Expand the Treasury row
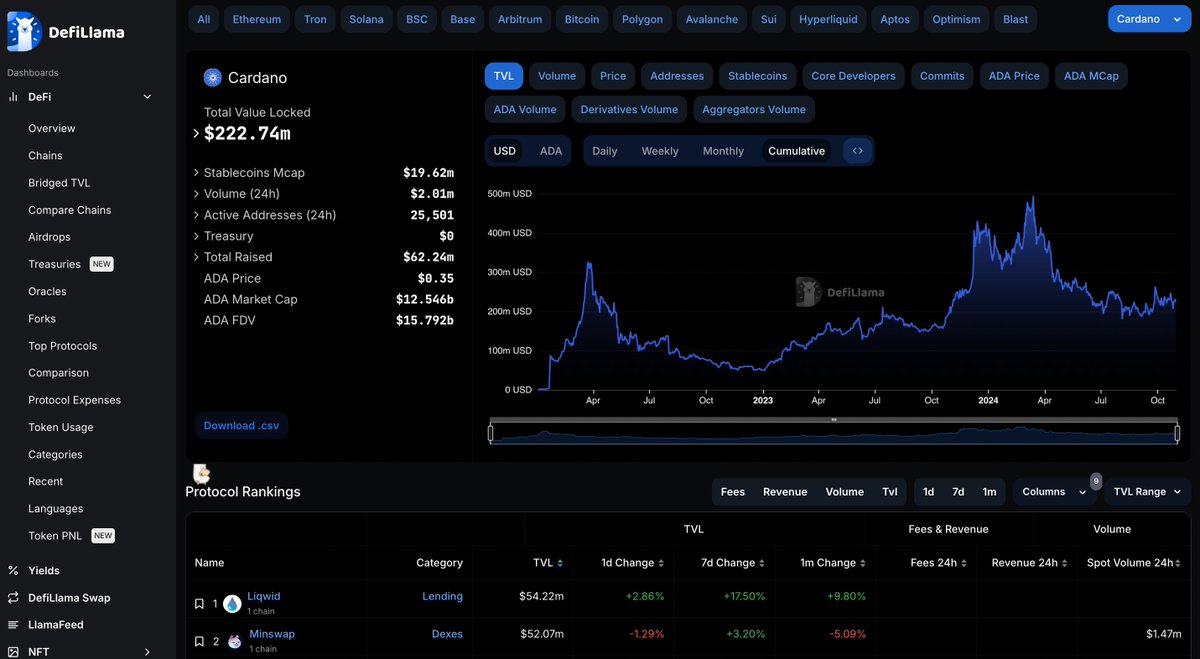 (x=196, y=236)
